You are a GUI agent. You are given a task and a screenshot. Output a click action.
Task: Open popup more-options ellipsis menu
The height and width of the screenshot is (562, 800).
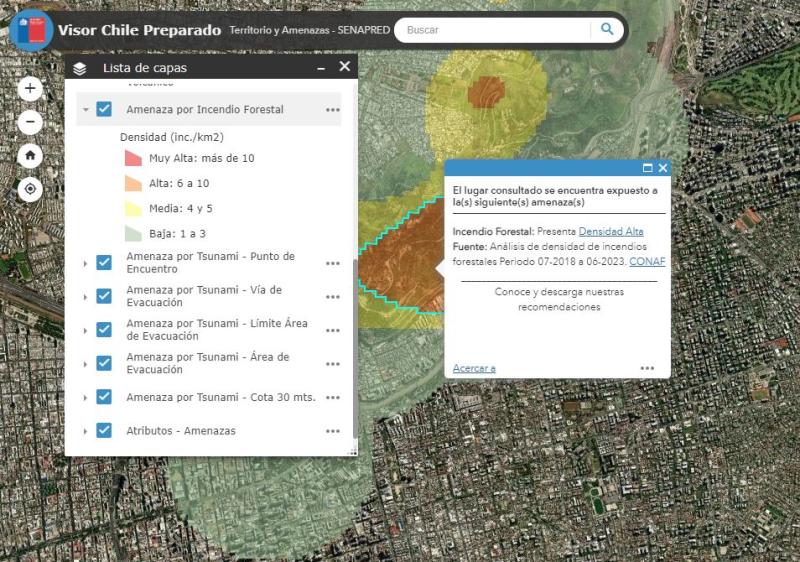[x=647, y=368]
